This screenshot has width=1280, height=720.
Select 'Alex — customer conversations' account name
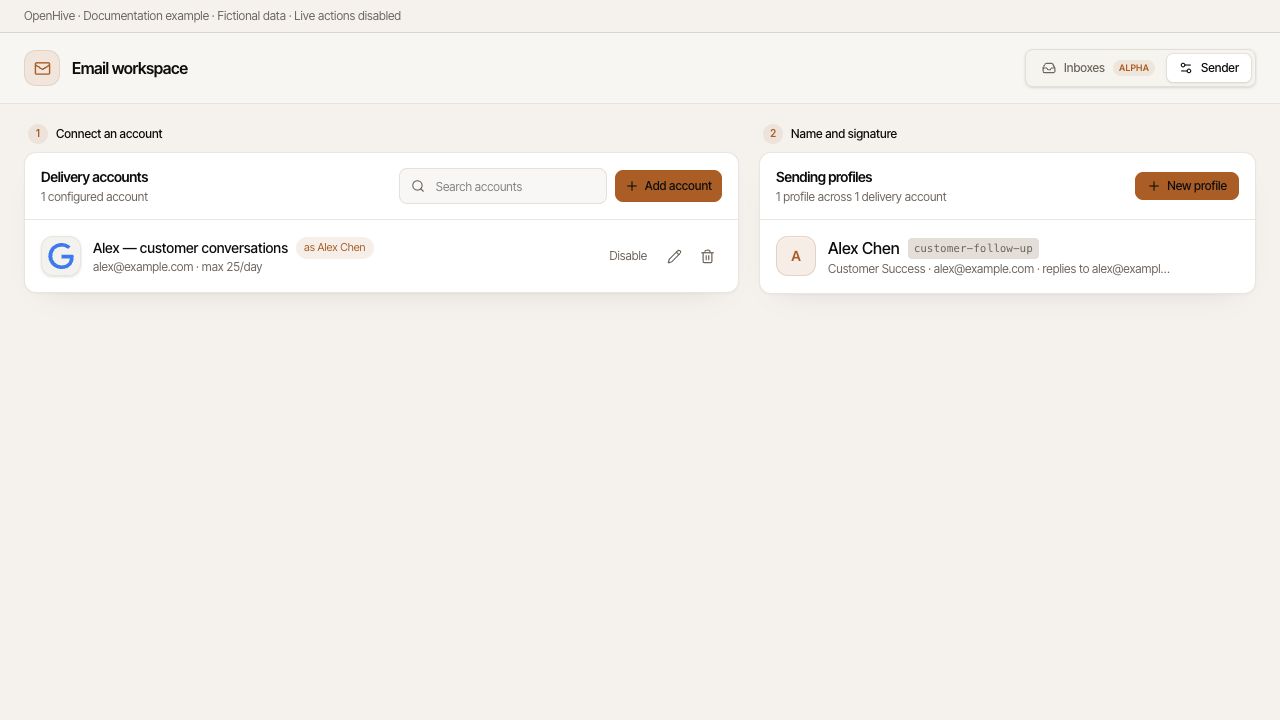pyautogui.click(x=190, y=248)
